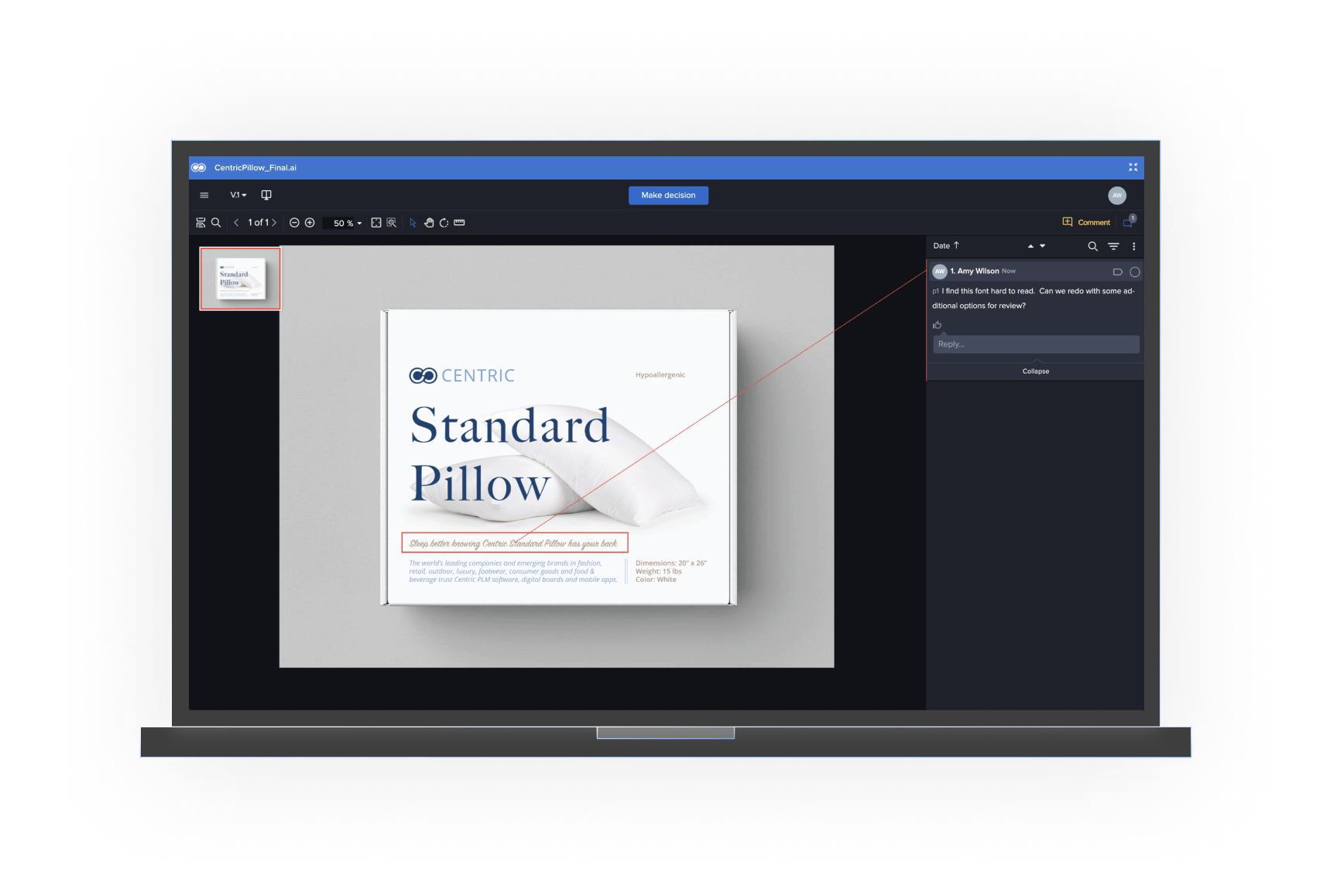Jump to next comment down arrow

point(1043,246)
